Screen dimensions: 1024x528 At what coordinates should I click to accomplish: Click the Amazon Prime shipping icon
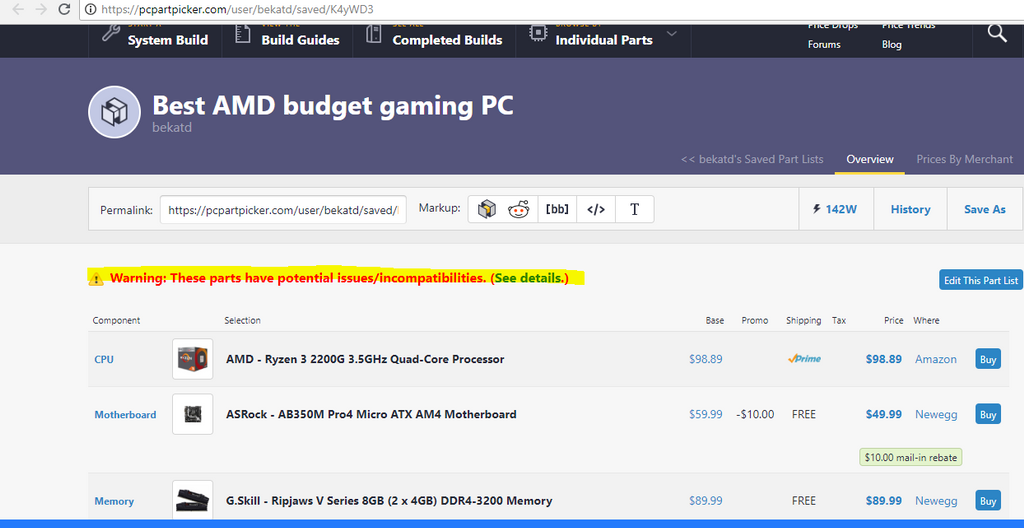804,359
